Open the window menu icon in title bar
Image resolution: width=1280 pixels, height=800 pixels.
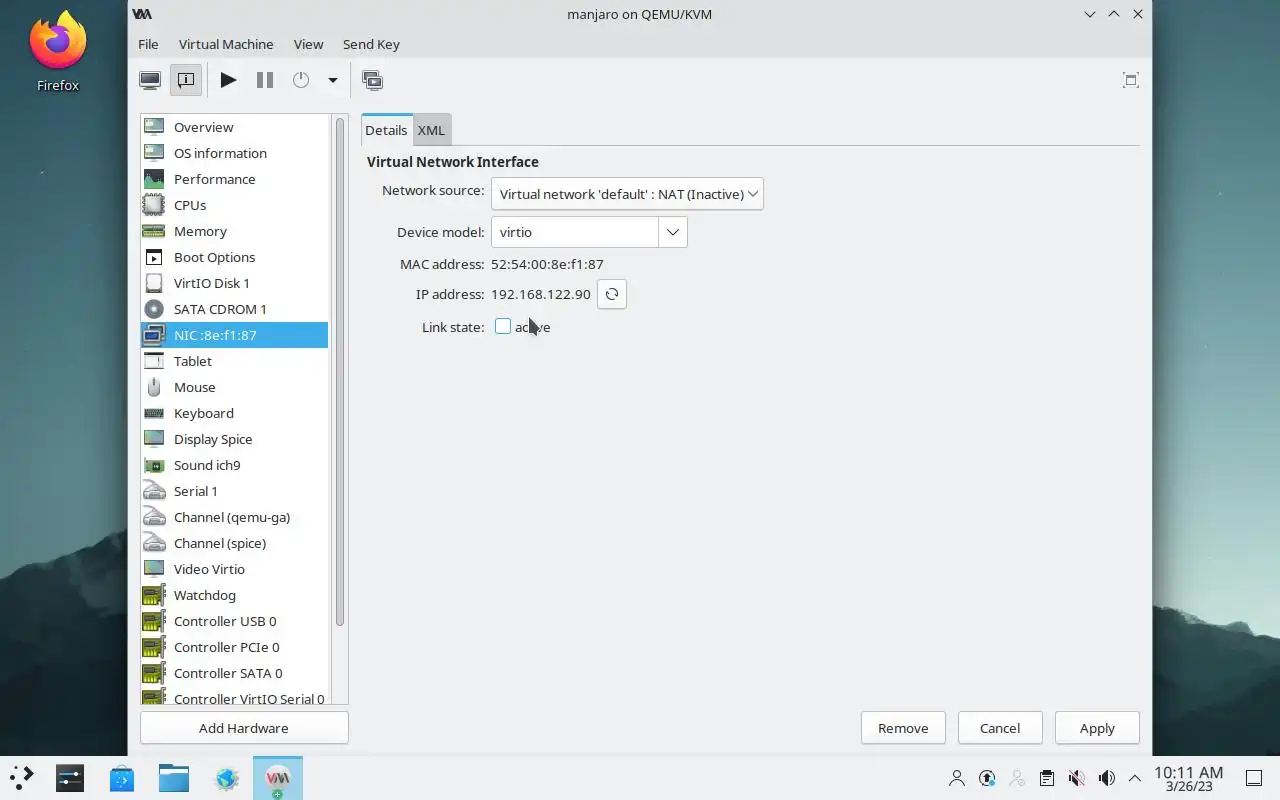142,14
